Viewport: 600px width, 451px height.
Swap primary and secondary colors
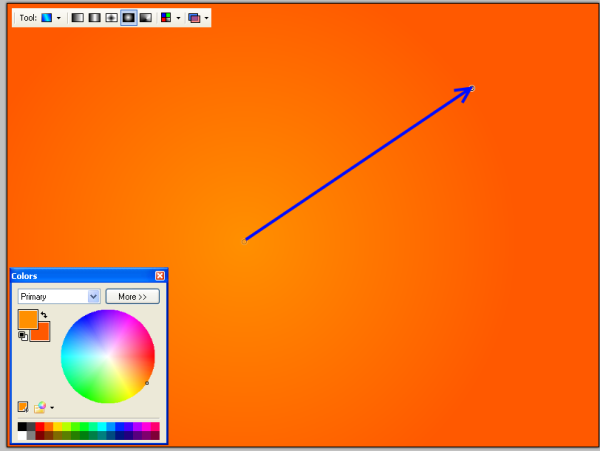[x=44, y=315]
